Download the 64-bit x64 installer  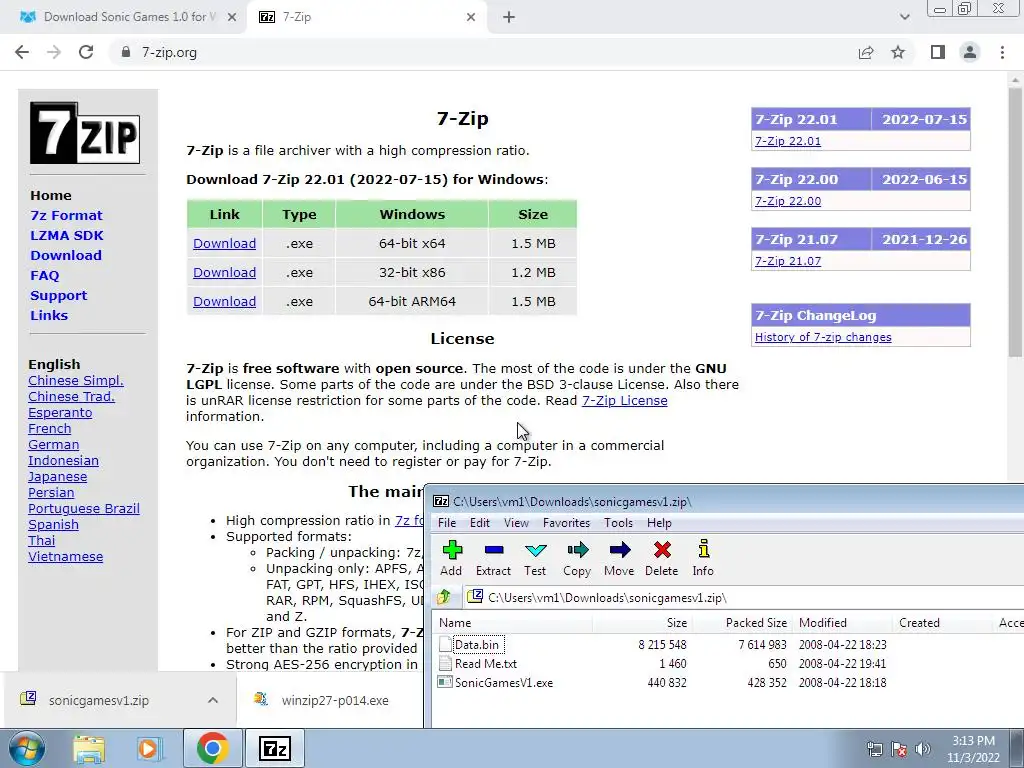[x=224, y=244]
